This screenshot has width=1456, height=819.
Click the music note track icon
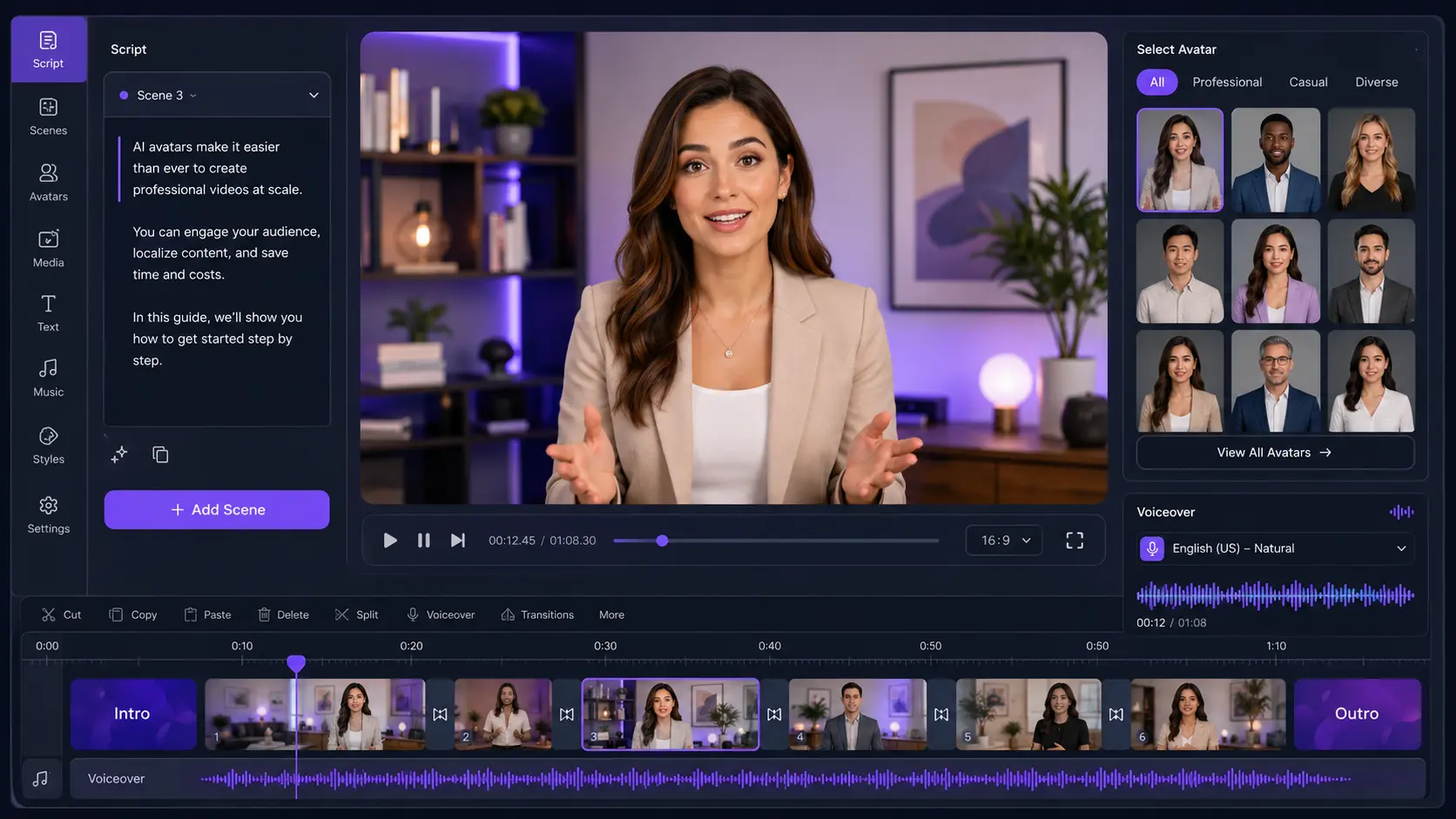[40, 779]
